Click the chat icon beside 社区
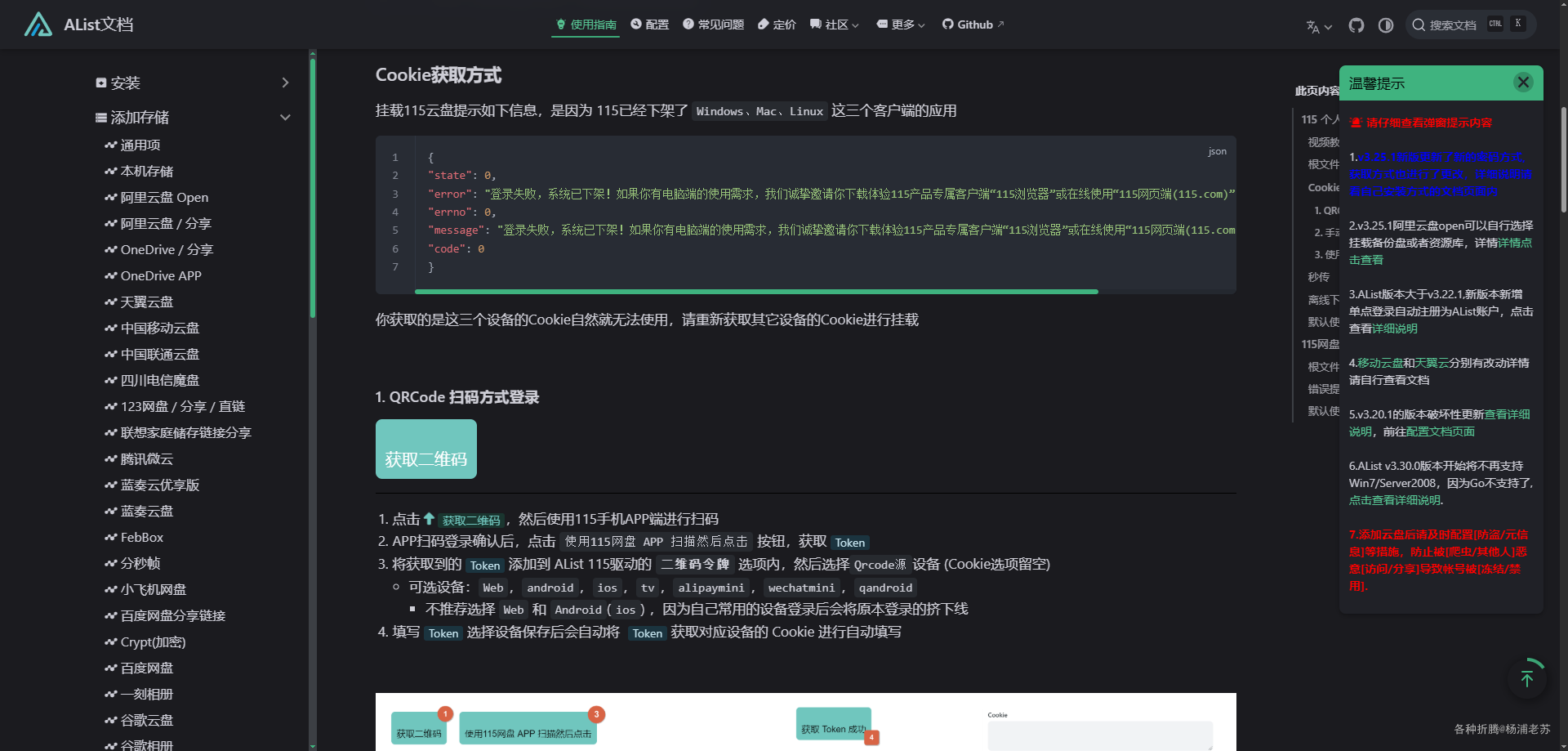1568x751 pixels. pyautogui.click(x=816, y=25)
